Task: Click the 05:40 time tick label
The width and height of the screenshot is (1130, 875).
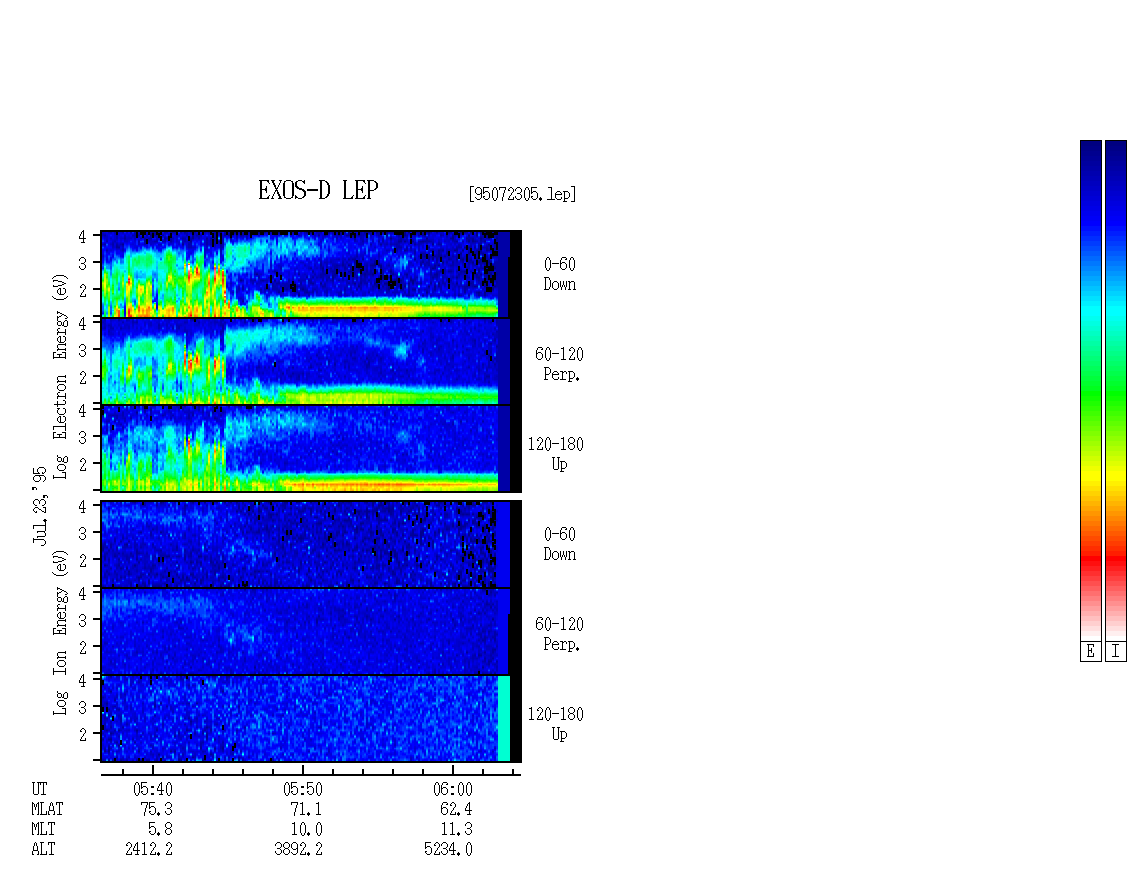Action: click(153, 789)
